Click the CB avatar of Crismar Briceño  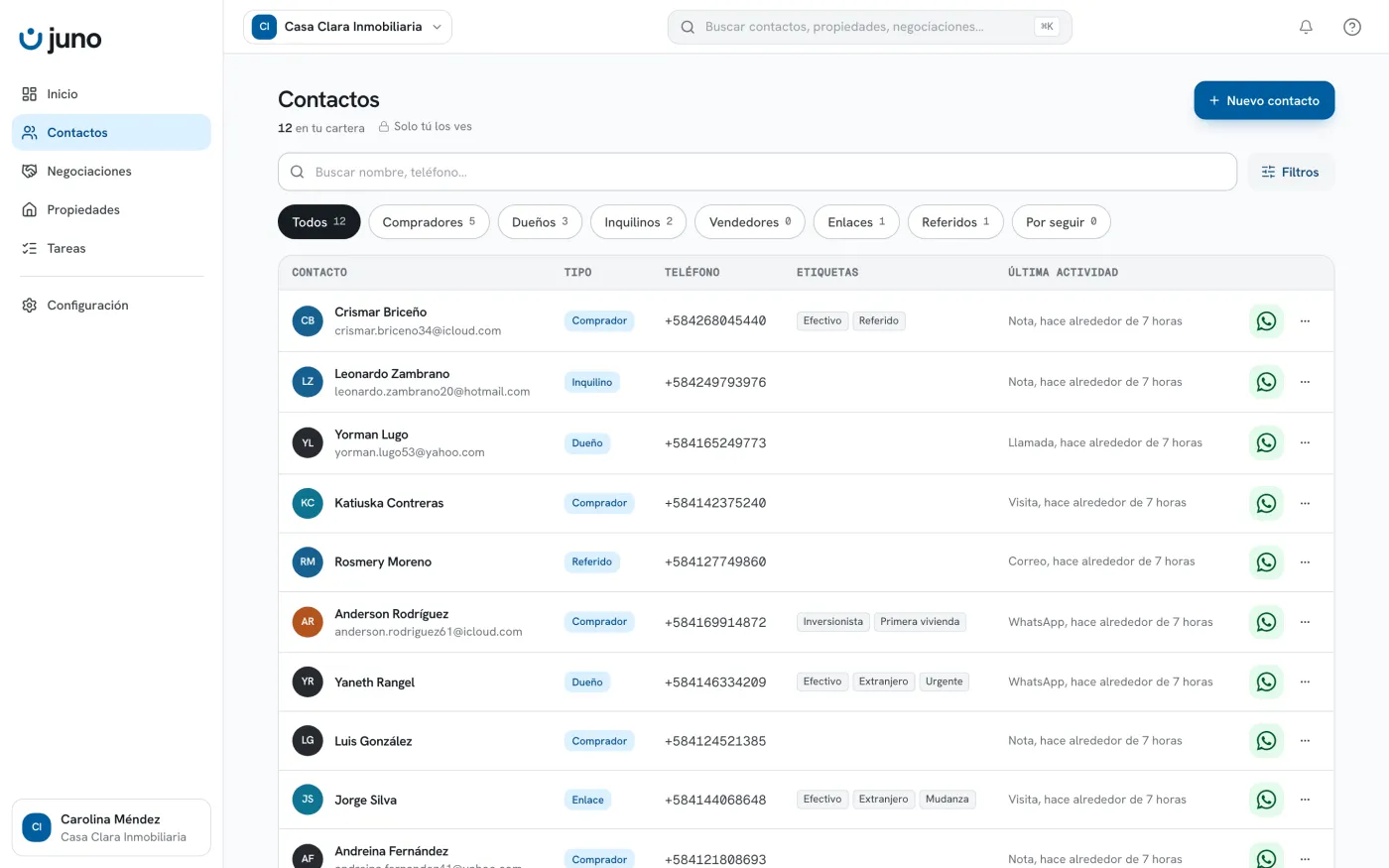[x=308, y=321]
